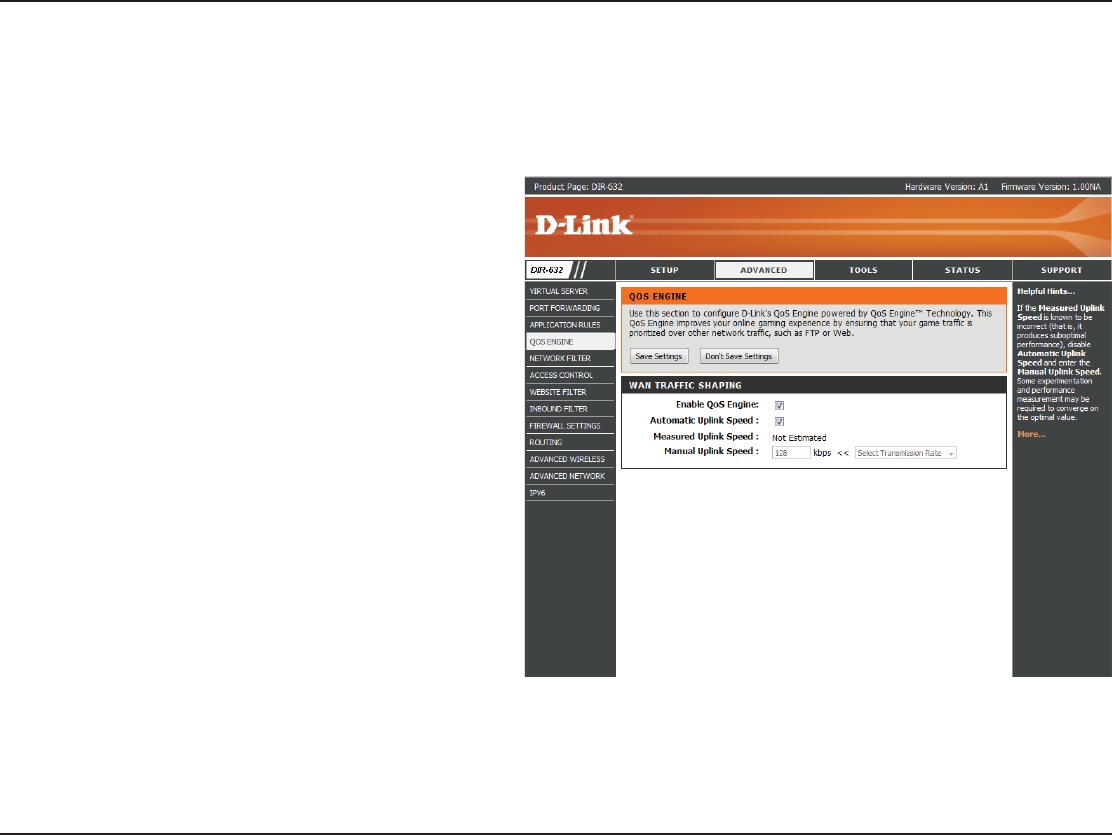Go to Access Control page
Image resolution: width=1112 pixels, height=835 pixels.
click(x=570, y=375)
